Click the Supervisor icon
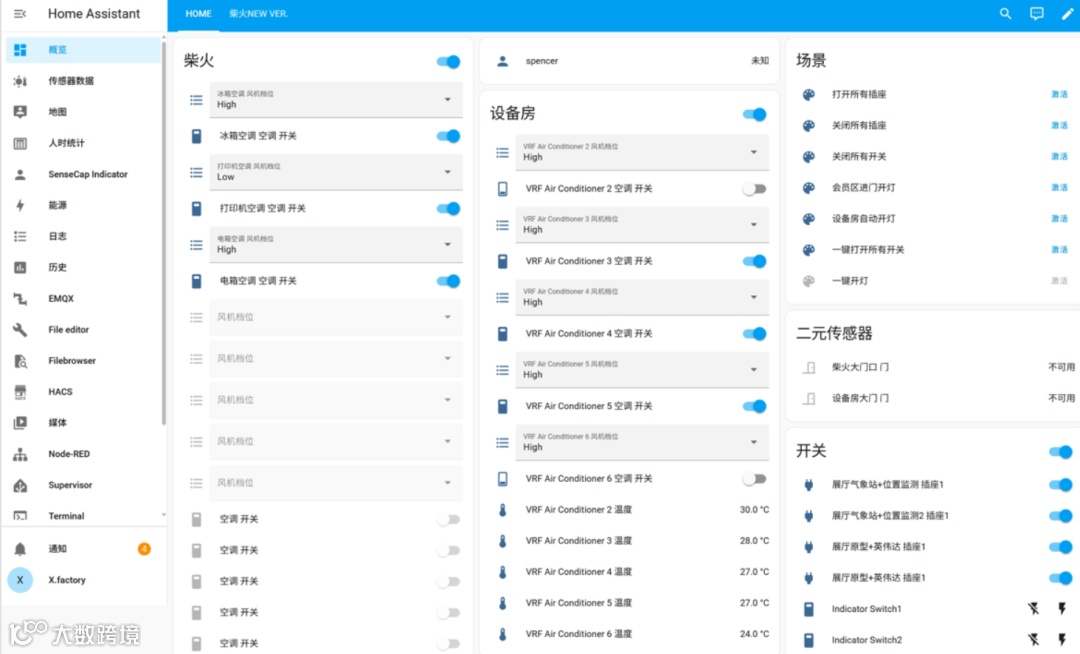Viewport: 1080px width, 654px height. click(x=20, y=485)
